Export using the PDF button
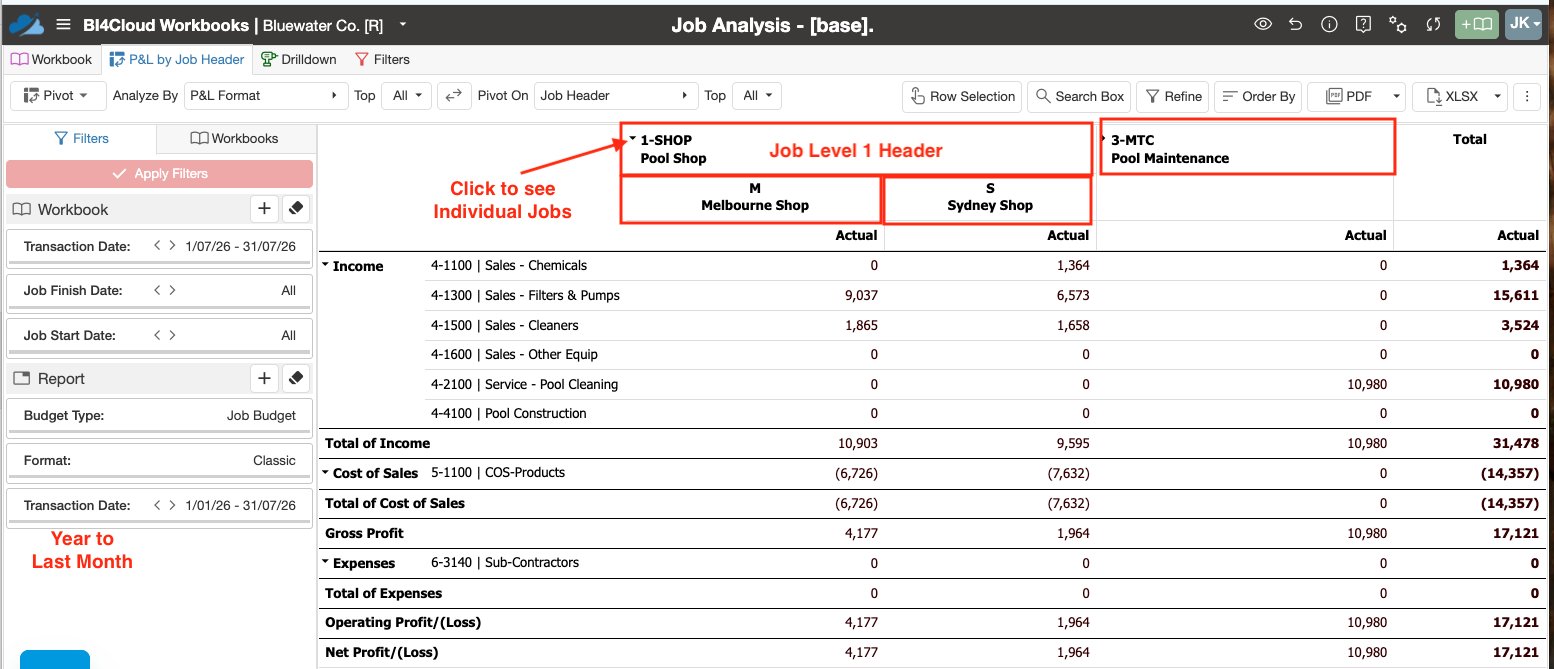Viewport: 1554px width, 669px height. [x=1347, y=96]
